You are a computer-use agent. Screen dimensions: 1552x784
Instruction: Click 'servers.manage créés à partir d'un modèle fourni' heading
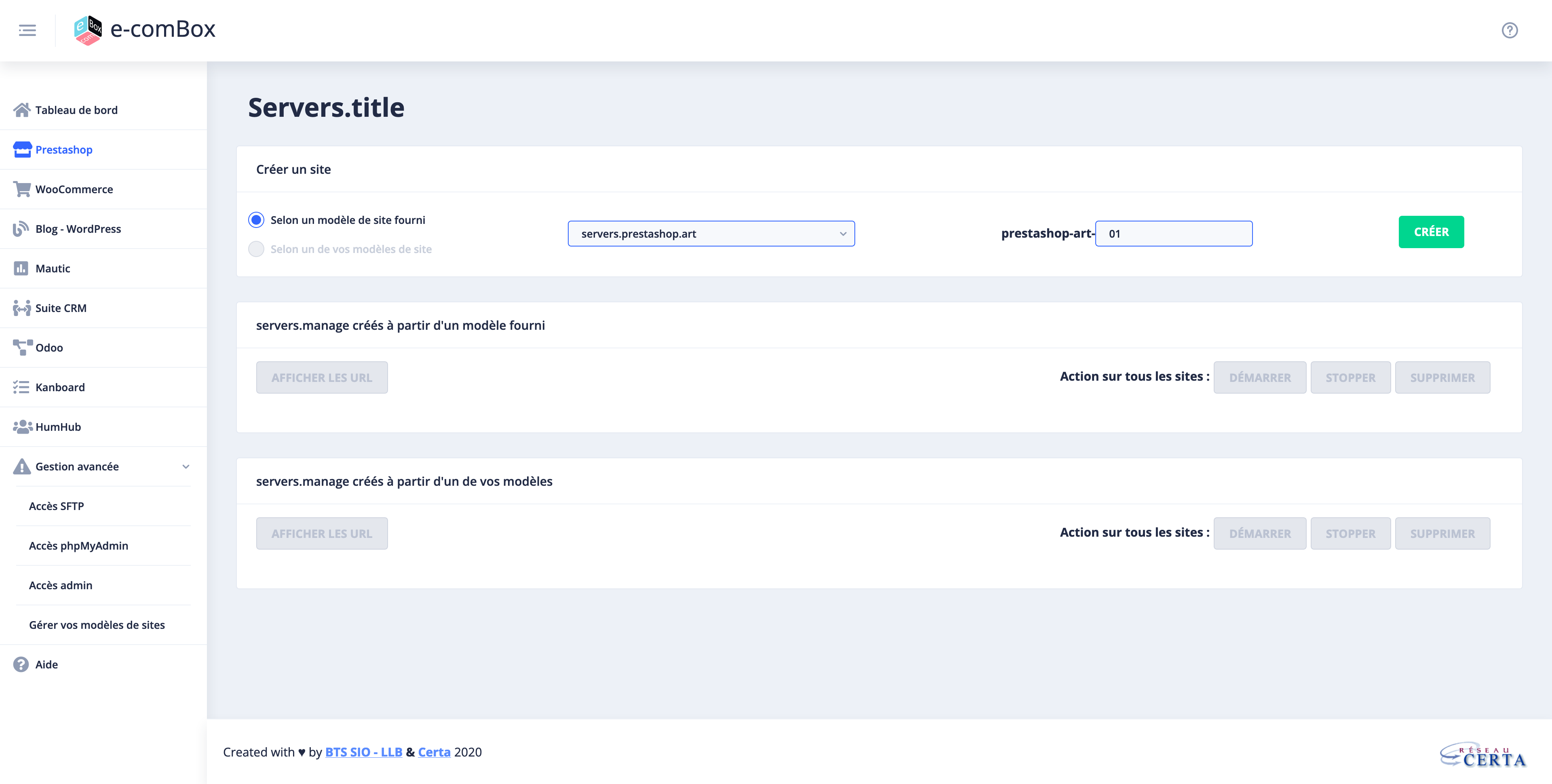401,325
